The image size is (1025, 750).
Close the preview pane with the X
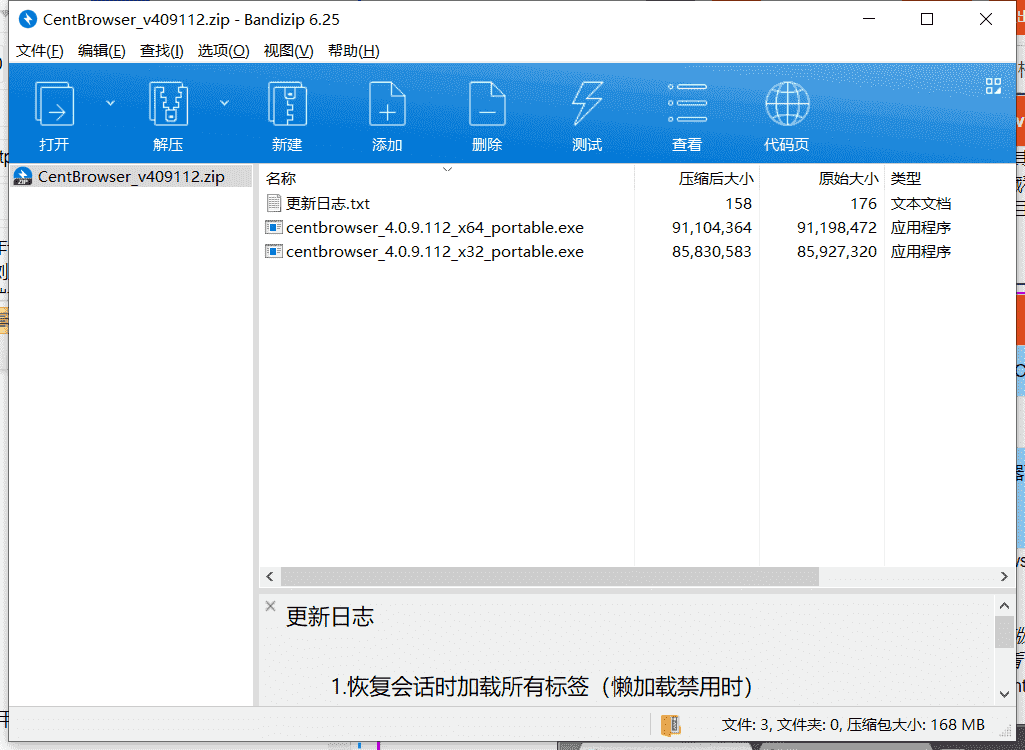click(271, 606)
